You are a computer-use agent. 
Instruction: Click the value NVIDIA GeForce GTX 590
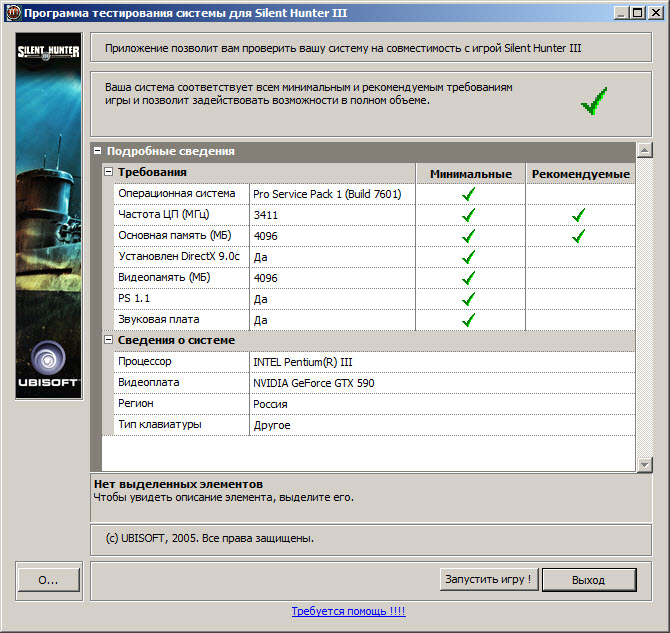[x=314, y=383]
